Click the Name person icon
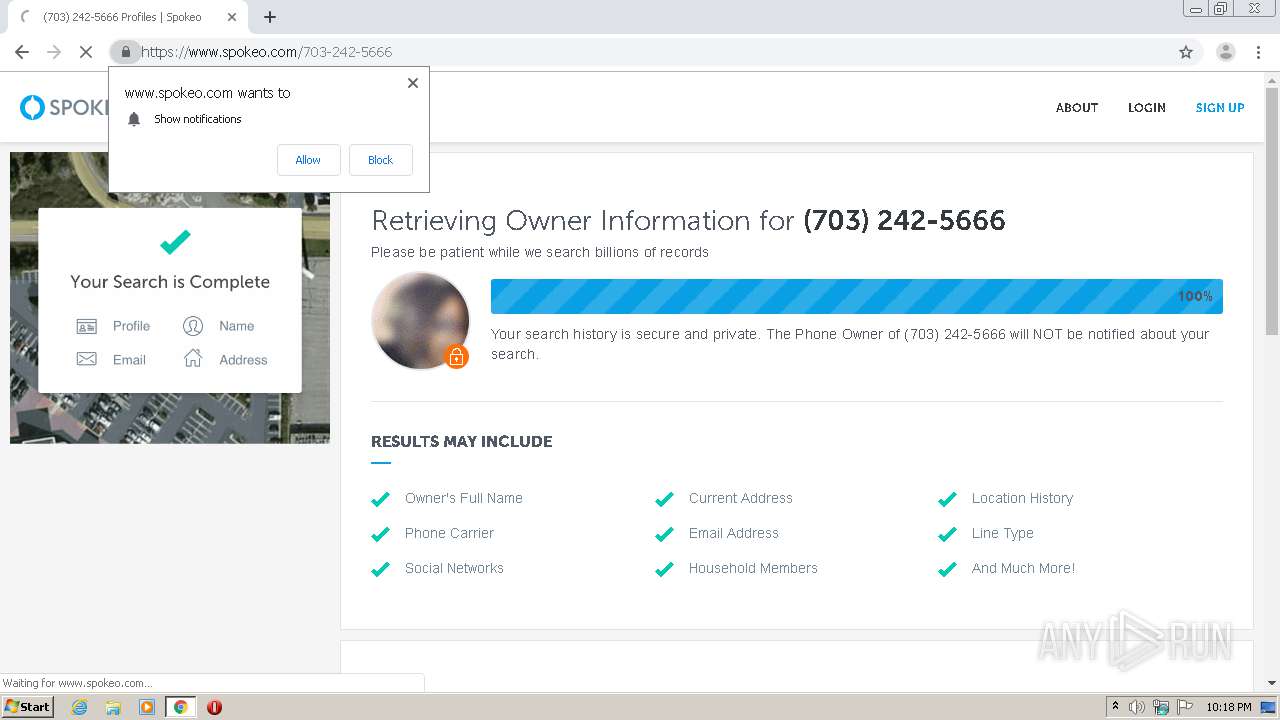 point(193,326)
